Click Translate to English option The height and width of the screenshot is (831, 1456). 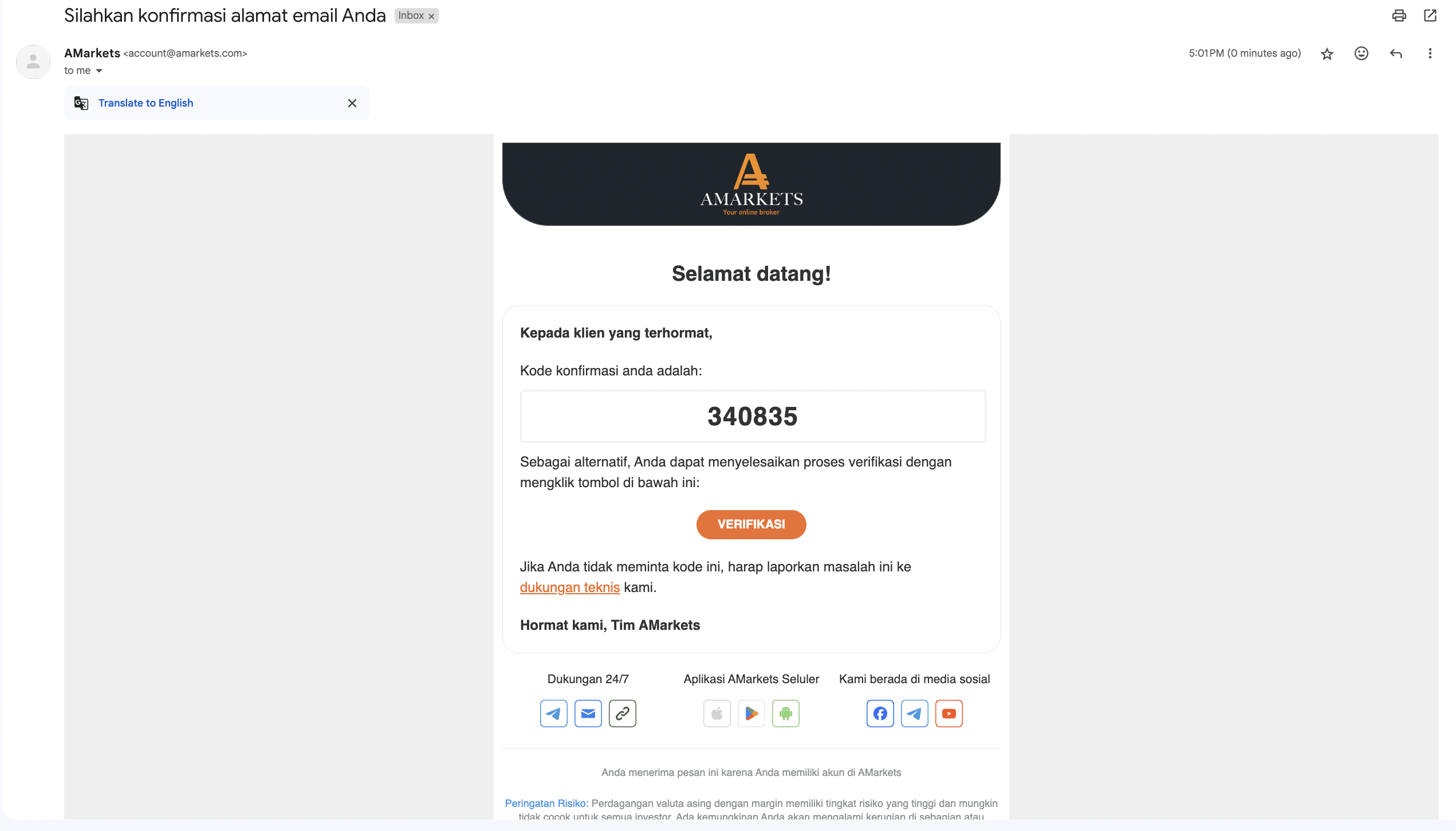click(145, 103)
